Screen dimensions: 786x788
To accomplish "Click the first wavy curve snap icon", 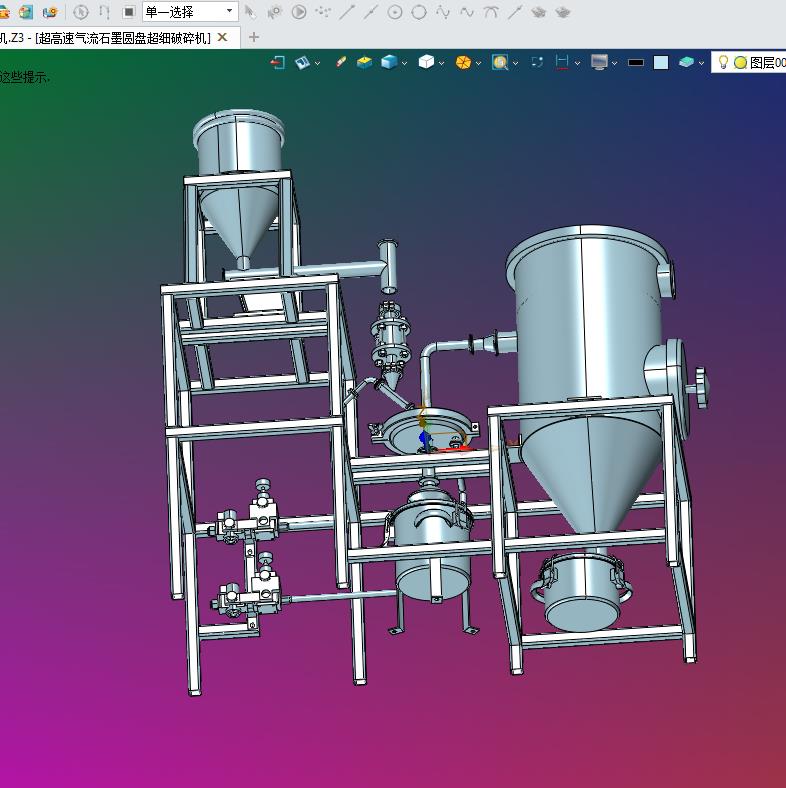I will pyautogui.click(x=443, y=12).
